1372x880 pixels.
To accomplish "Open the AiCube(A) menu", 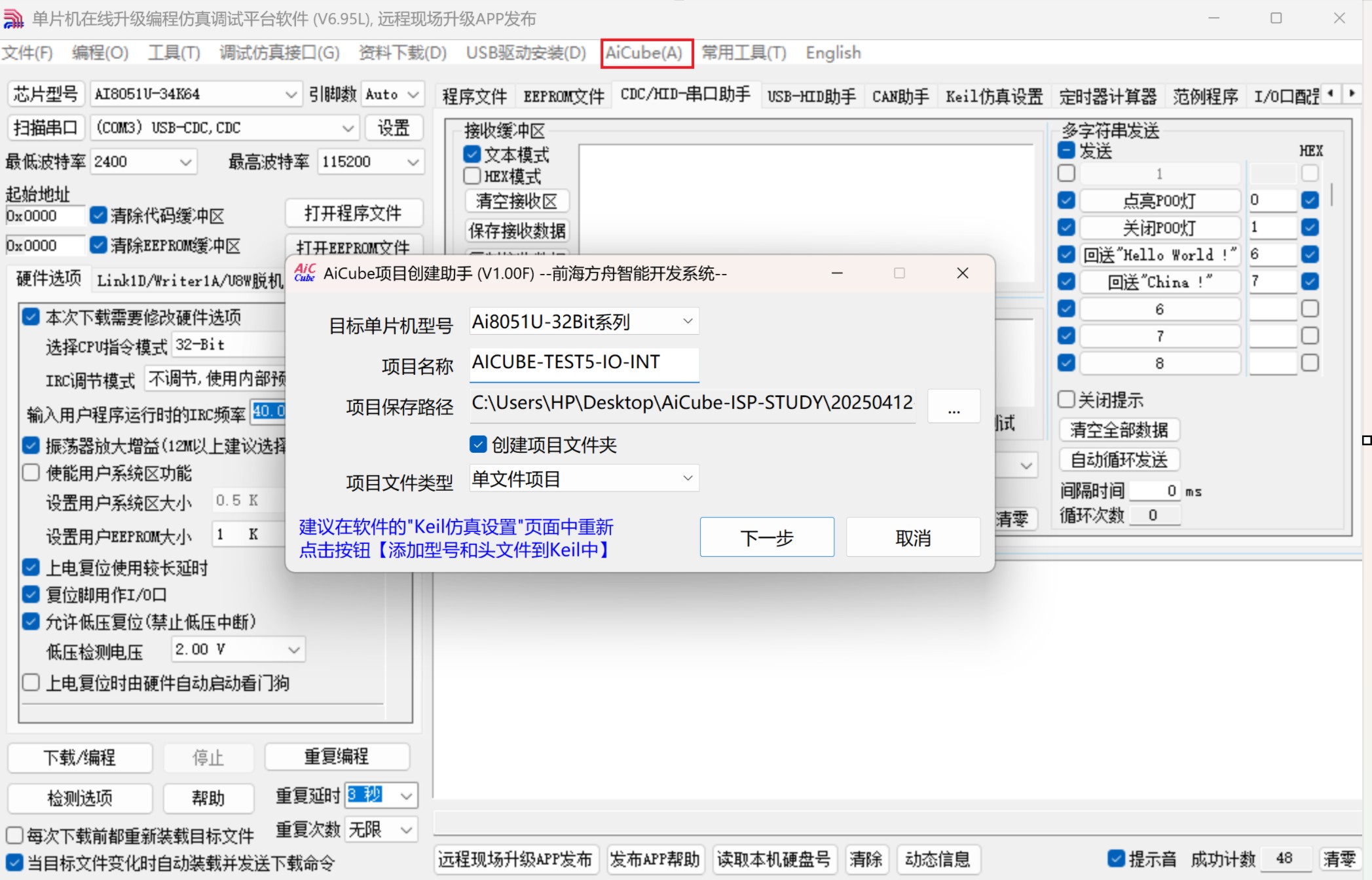I will click(x=644, y=53).
